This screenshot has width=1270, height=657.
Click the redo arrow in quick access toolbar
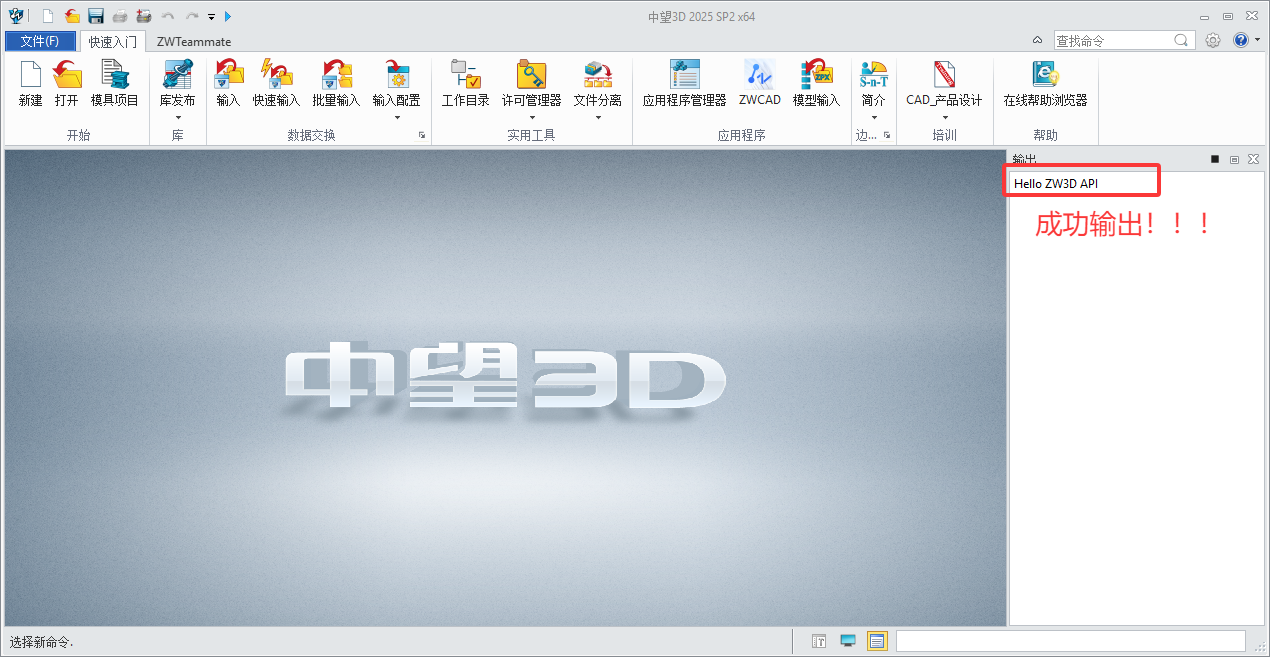coord(192,16)
